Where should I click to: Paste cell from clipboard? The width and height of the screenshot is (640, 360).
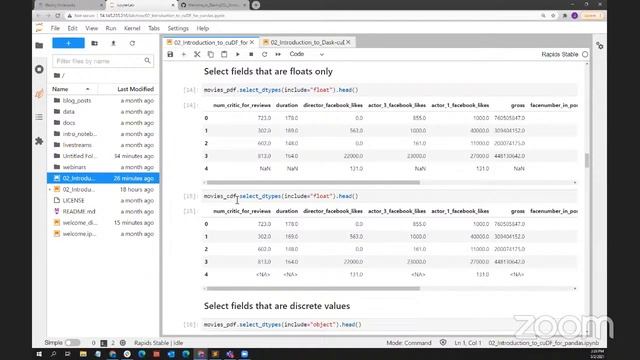click(x=224, y=54)
